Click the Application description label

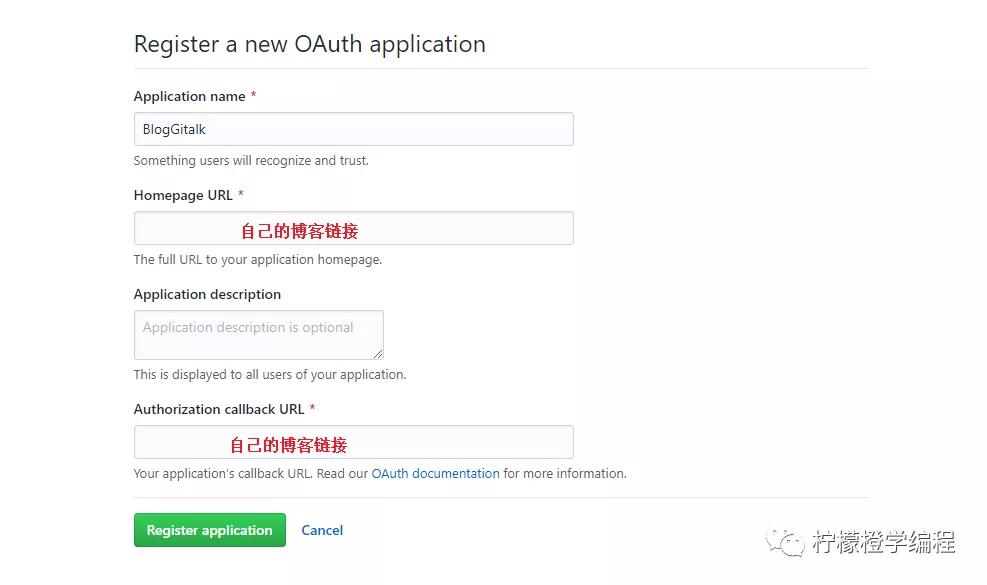pyautogui.click(x=207, y=294)
